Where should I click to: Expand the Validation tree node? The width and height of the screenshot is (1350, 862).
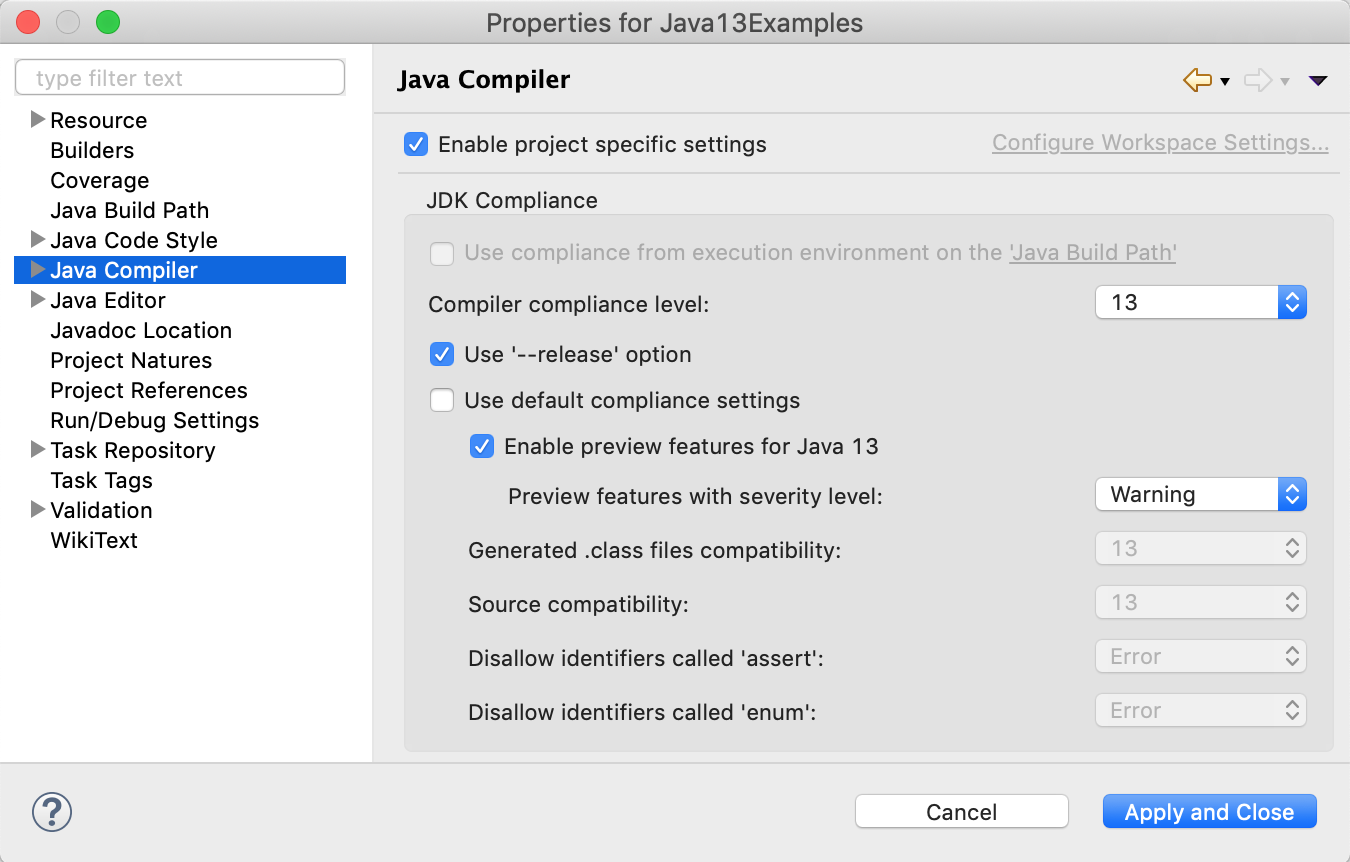pos(38,510)
